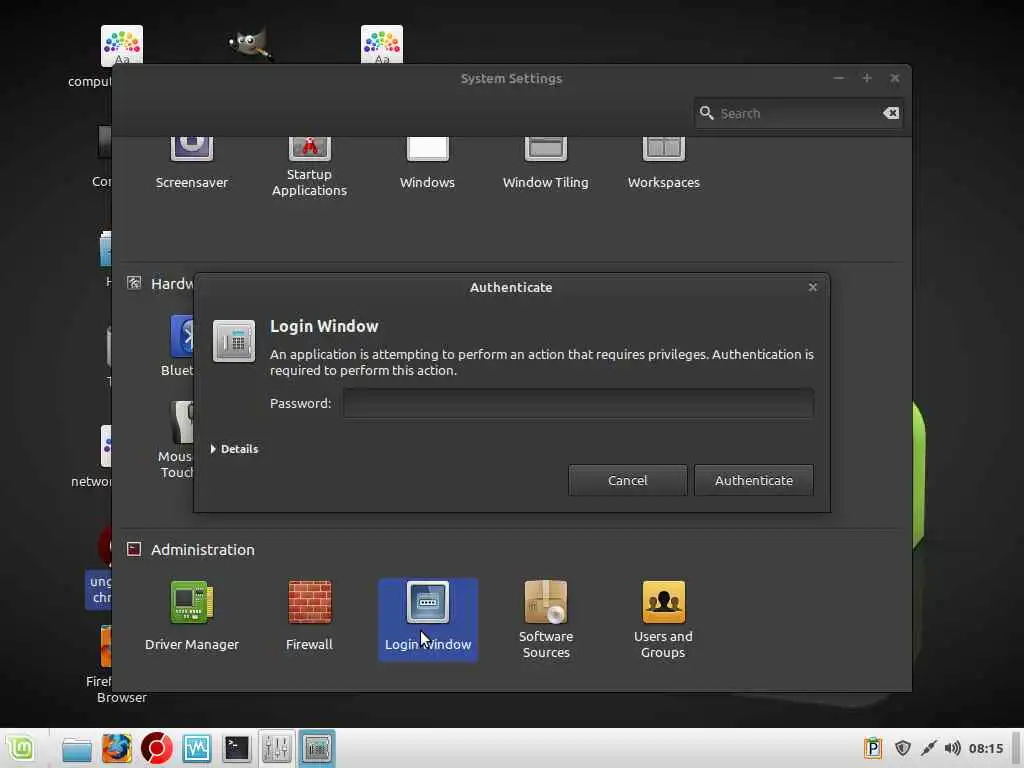Open Users and Groups module

click(664, 619)
